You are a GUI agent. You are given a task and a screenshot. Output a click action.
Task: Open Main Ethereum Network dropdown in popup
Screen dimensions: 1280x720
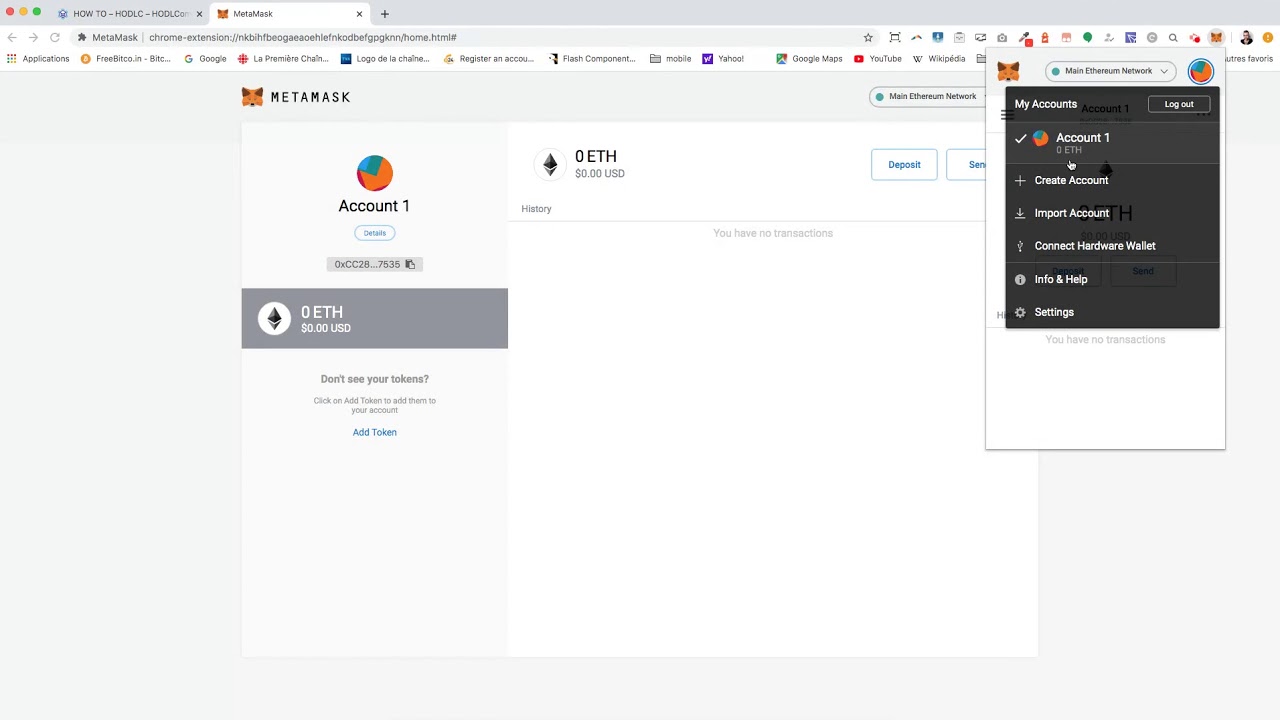pyautogui.click(x=1109, y=71)
